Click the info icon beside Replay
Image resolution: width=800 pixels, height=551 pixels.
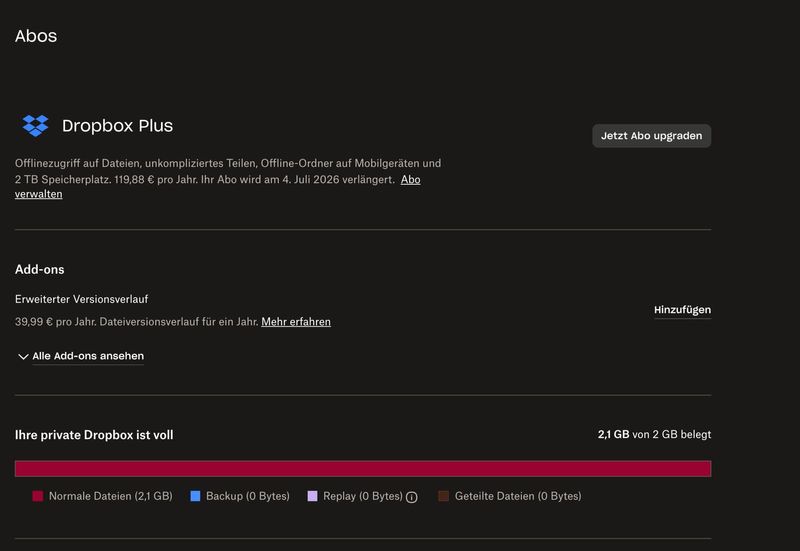(x=411, y=497)
